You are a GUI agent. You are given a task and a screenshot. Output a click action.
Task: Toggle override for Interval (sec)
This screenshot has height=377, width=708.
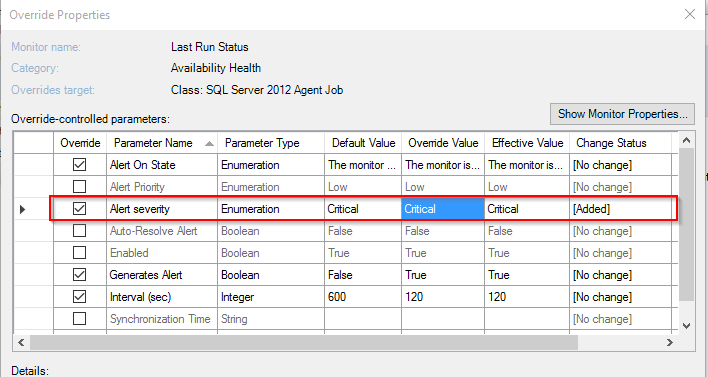(x=79, y=297)
